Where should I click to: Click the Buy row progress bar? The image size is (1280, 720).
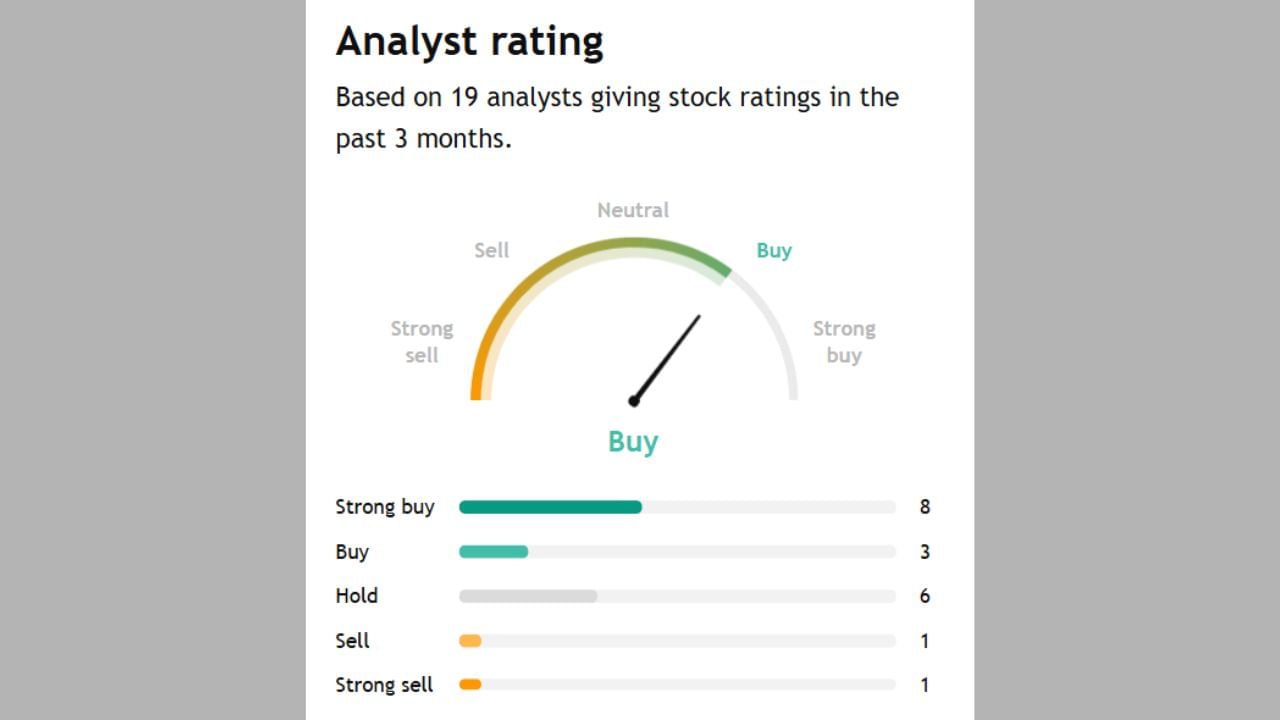493,552
